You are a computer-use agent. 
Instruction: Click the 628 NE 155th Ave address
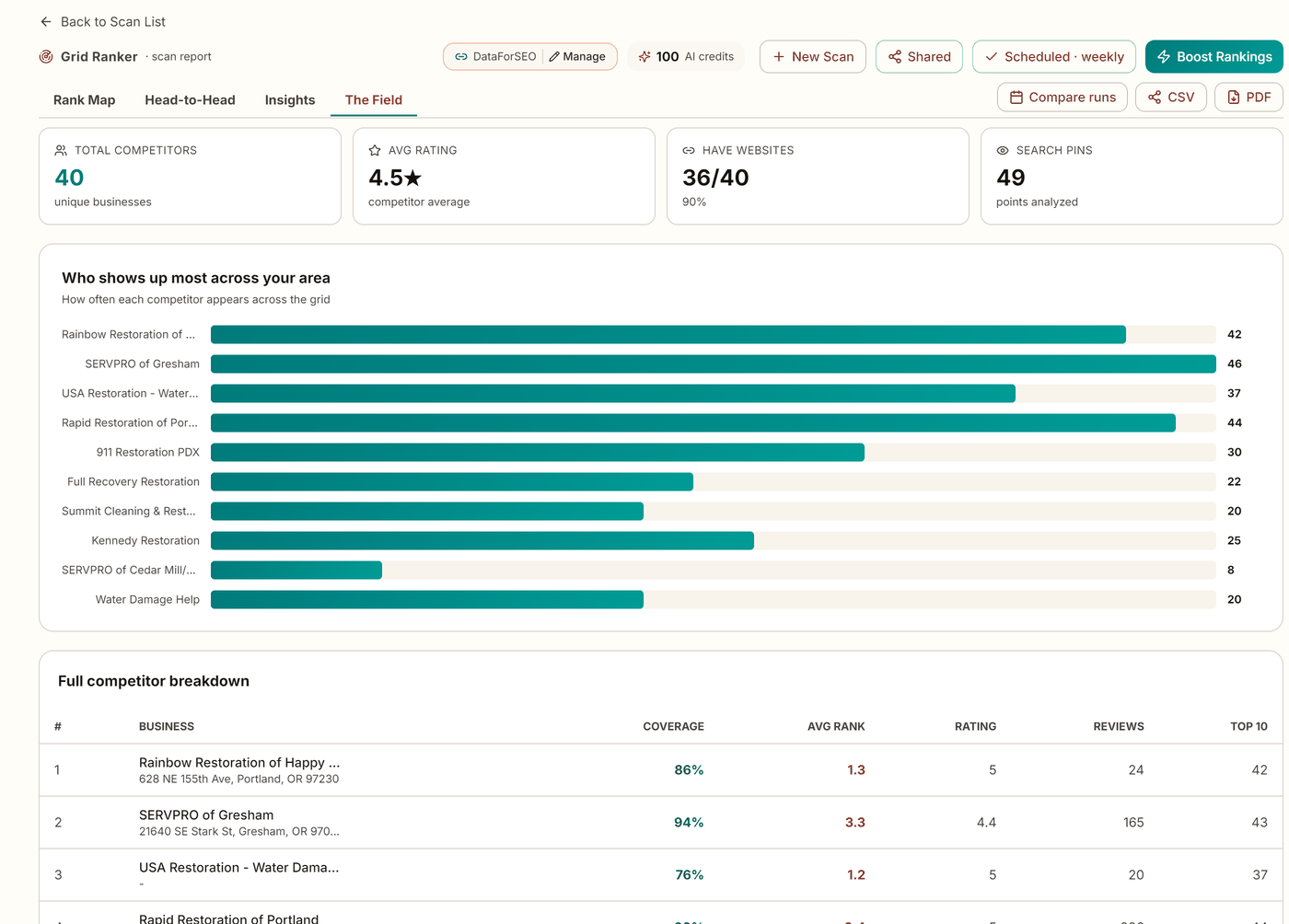[x=238, y=780]
